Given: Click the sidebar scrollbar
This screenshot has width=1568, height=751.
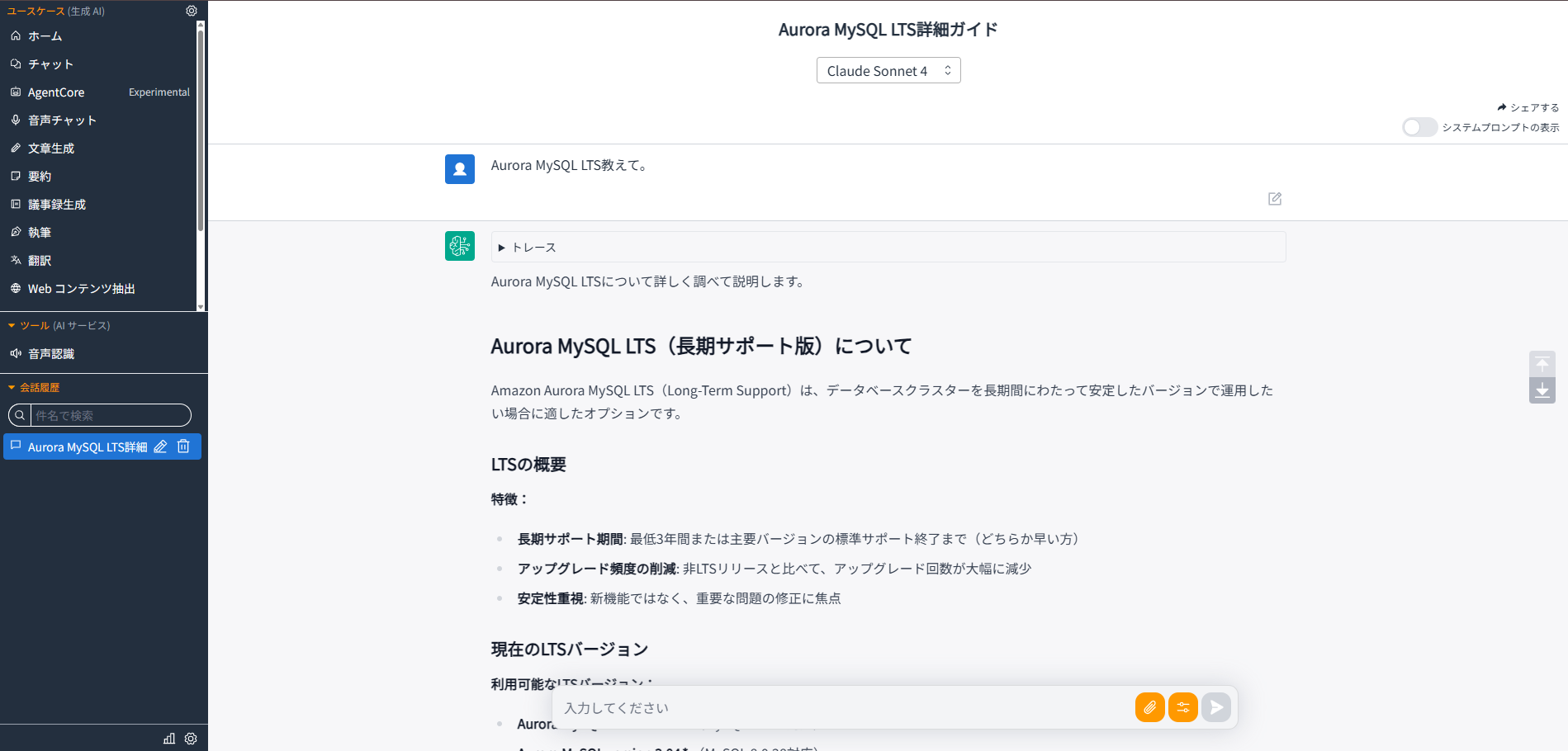Looking at the screenshot, I should [x=201, y=132].
